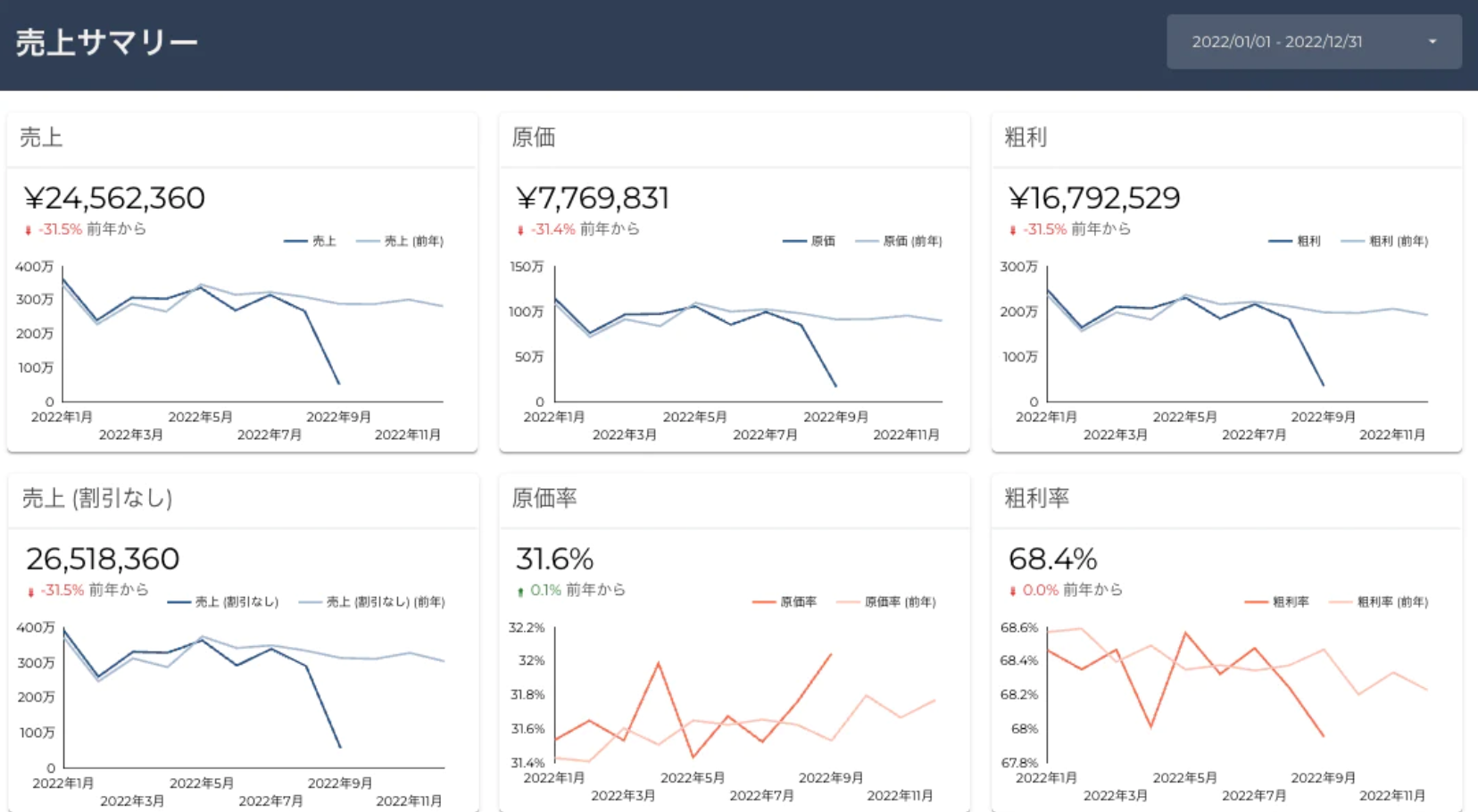1478x812 pixels.
Task: Click the 2022年9月 axis label in 原価 chart
Action: 835,417
